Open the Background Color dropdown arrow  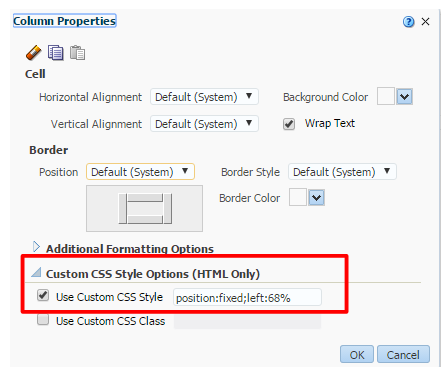pyautogui.click(x=404, y=97)
